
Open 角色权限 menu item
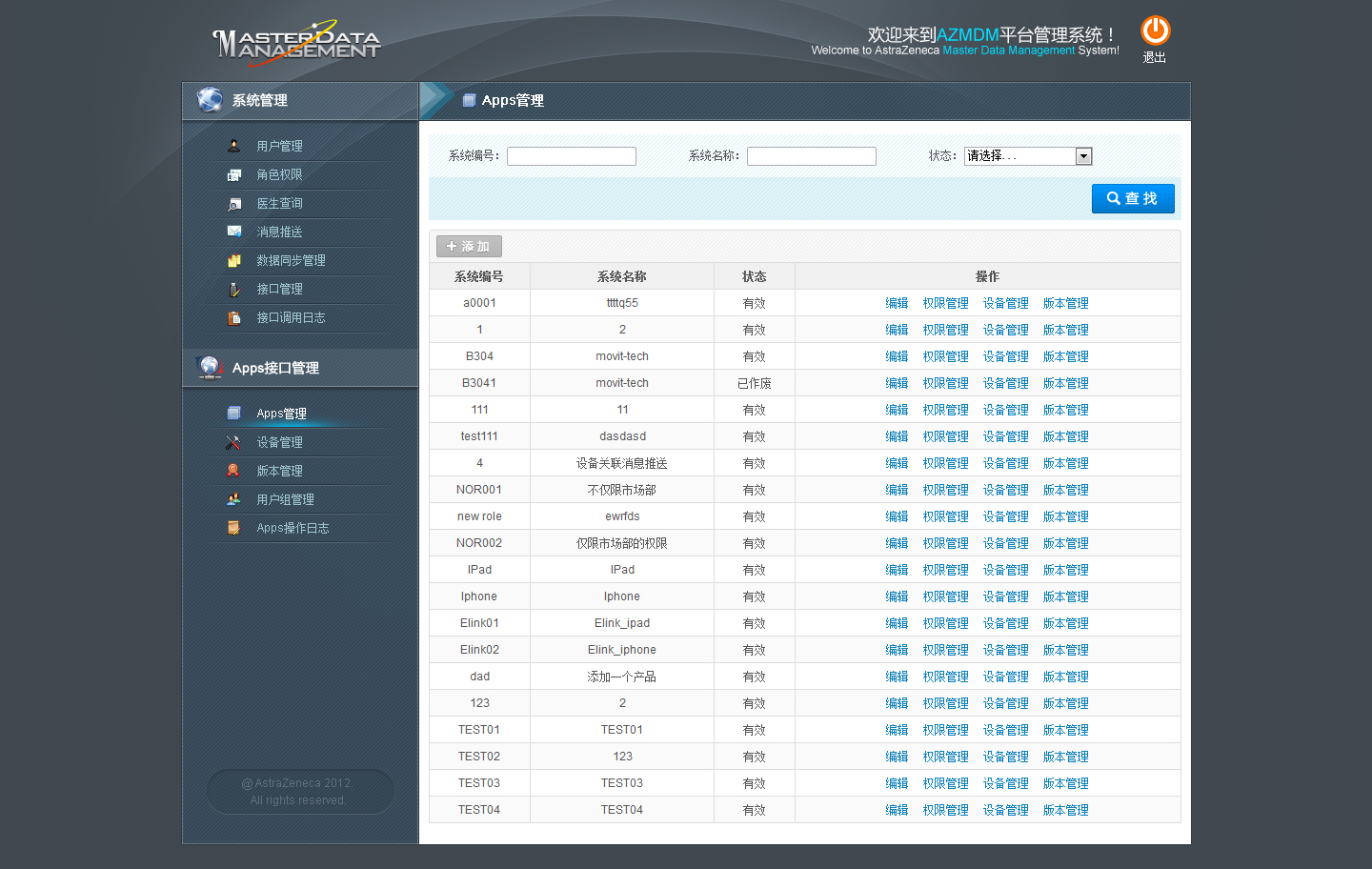pyautogui.click(x=279, y=174)
